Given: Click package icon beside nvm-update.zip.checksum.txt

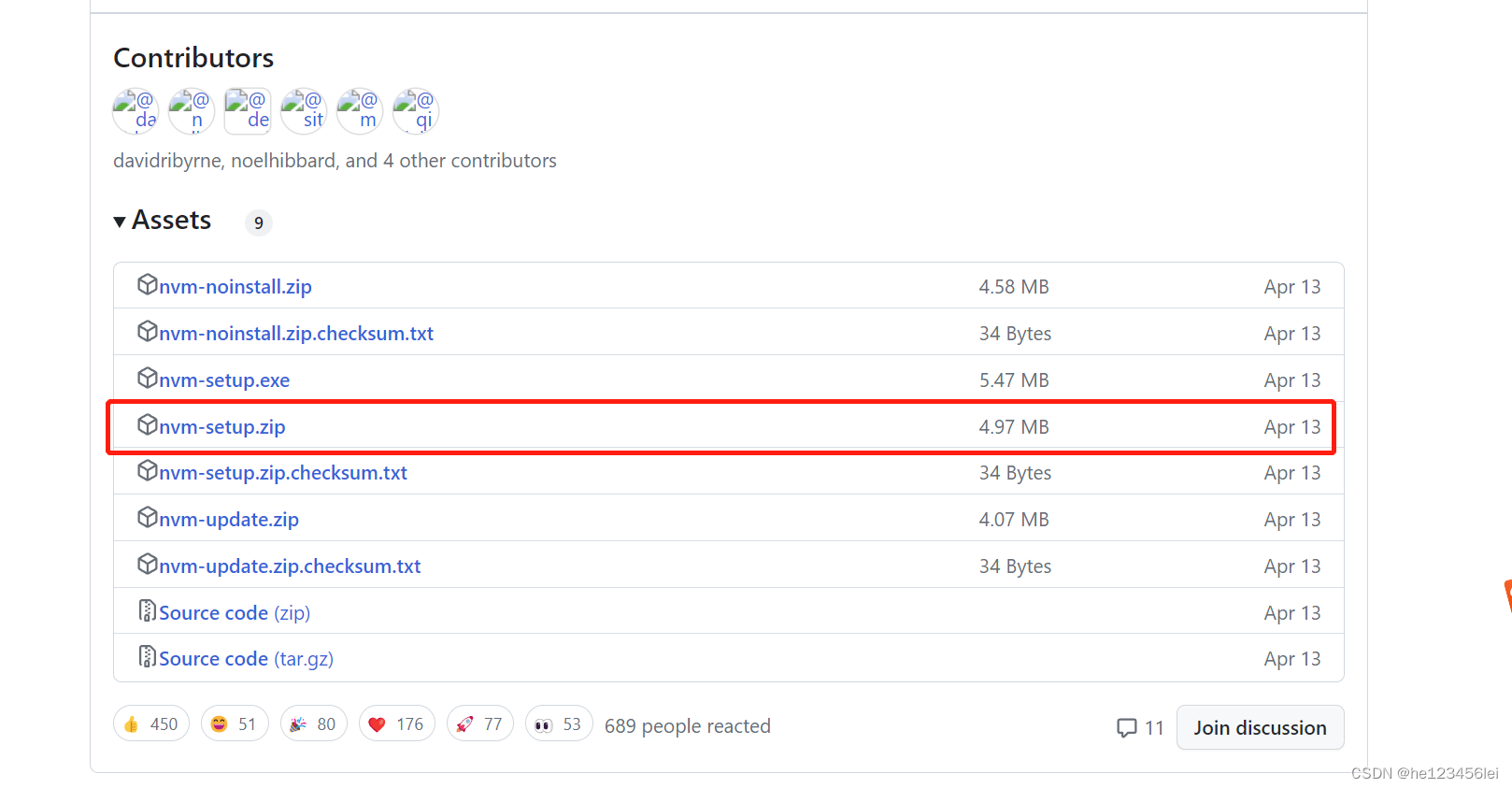Looking at the screenshot, I should [147, 564].
